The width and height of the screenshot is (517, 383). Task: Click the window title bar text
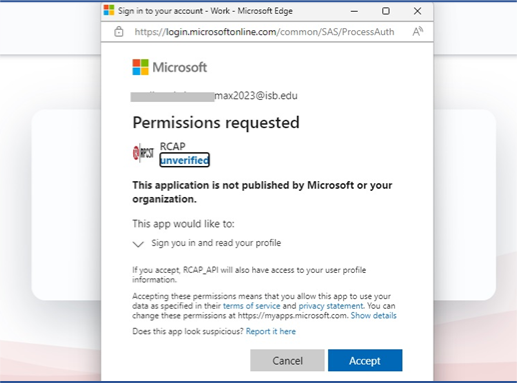tap(205, 11)
